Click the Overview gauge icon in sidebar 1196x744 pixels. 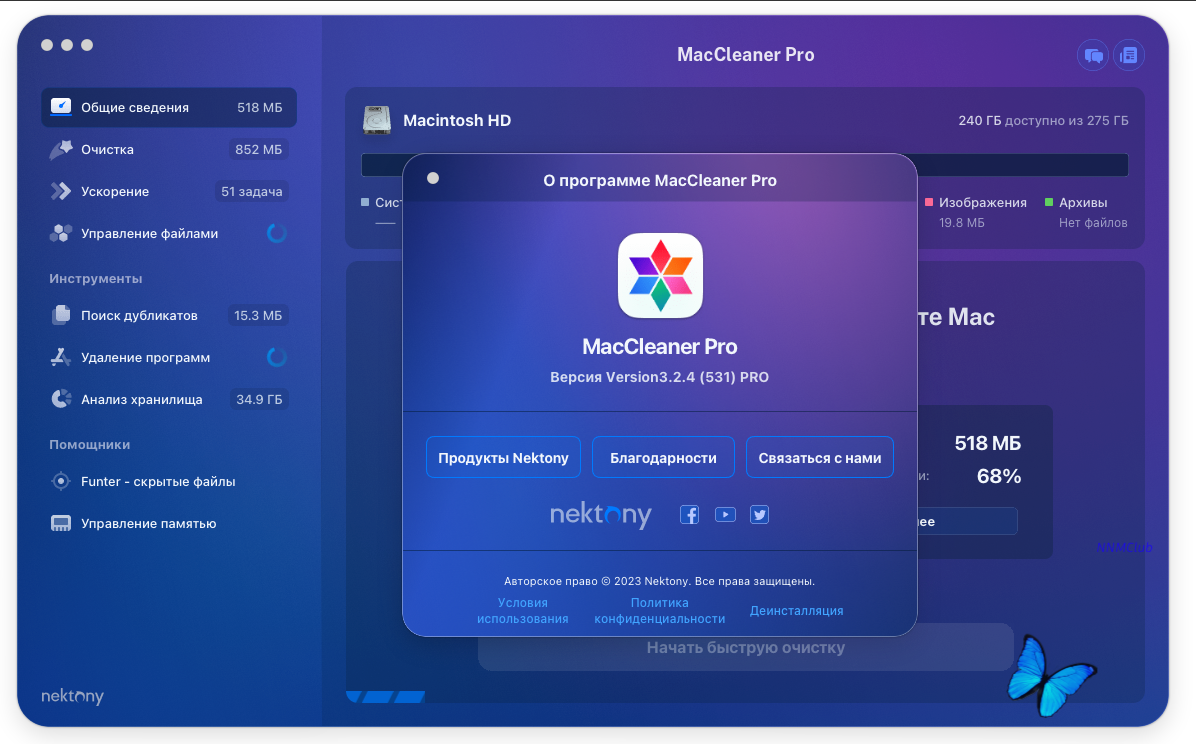(x=61, y=107)
